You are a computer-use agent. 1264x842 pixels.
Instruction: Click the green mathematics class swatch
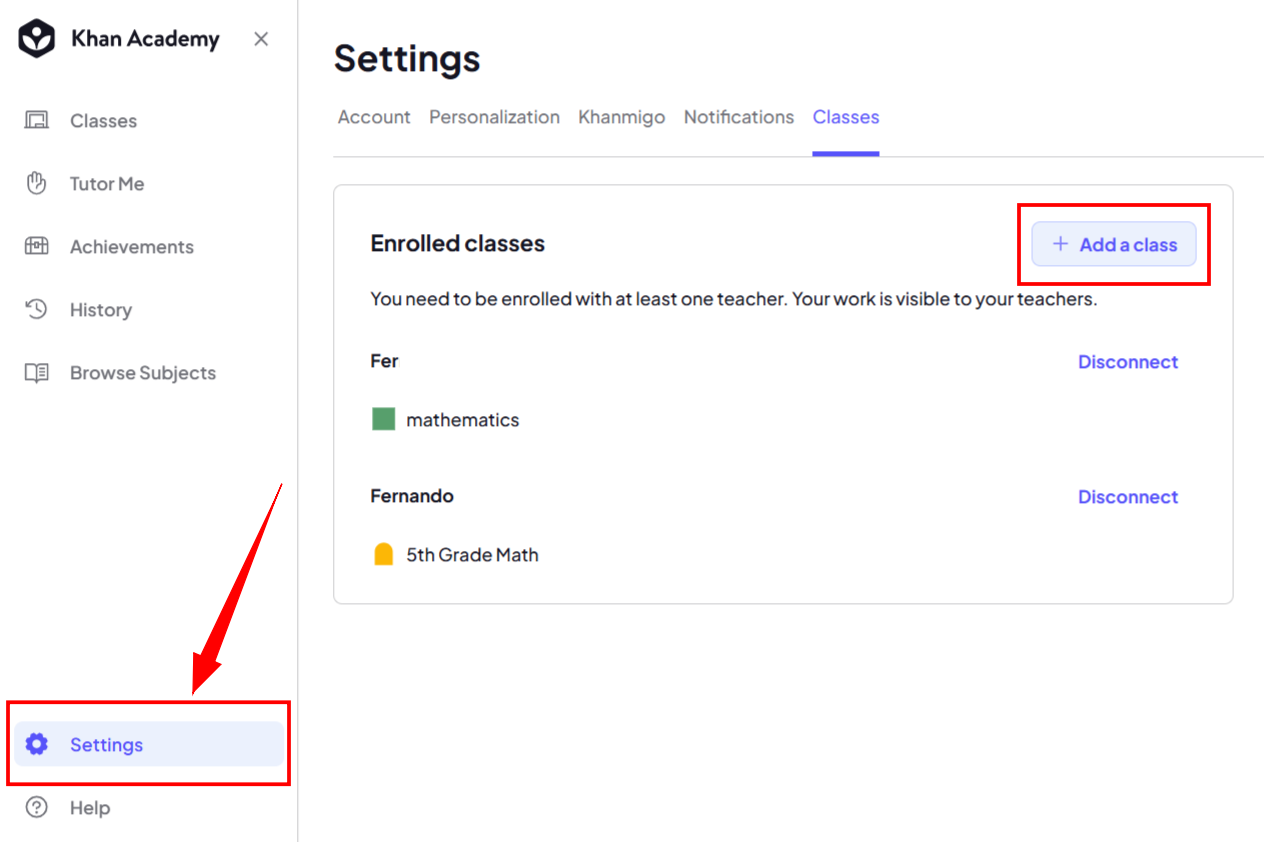[x=384, y=419]
